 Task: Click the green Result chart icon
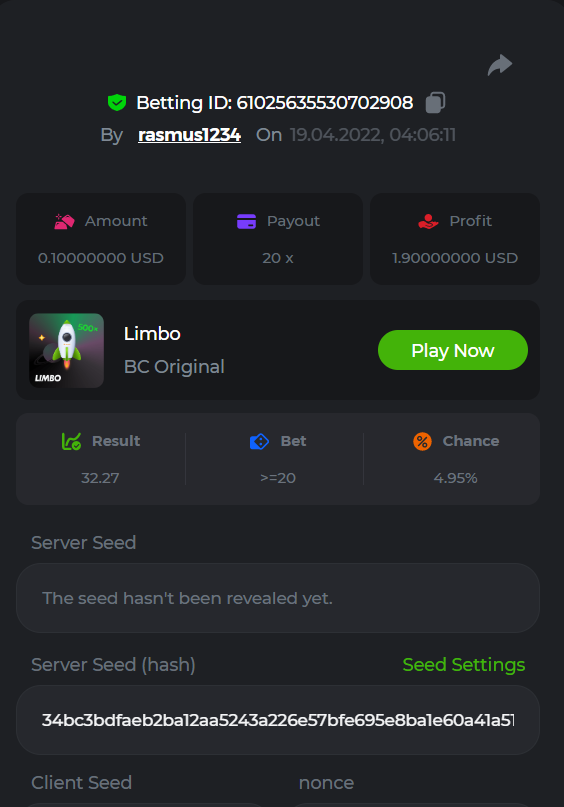point(72,441)
